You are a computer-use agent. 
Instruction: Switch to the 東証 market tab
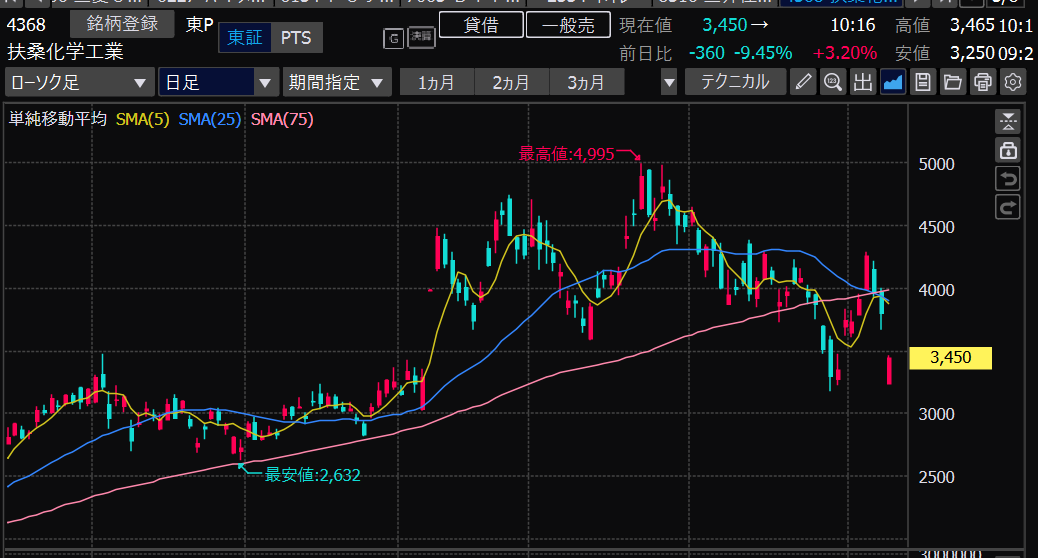pyautogui.click(x=245, y=38)
